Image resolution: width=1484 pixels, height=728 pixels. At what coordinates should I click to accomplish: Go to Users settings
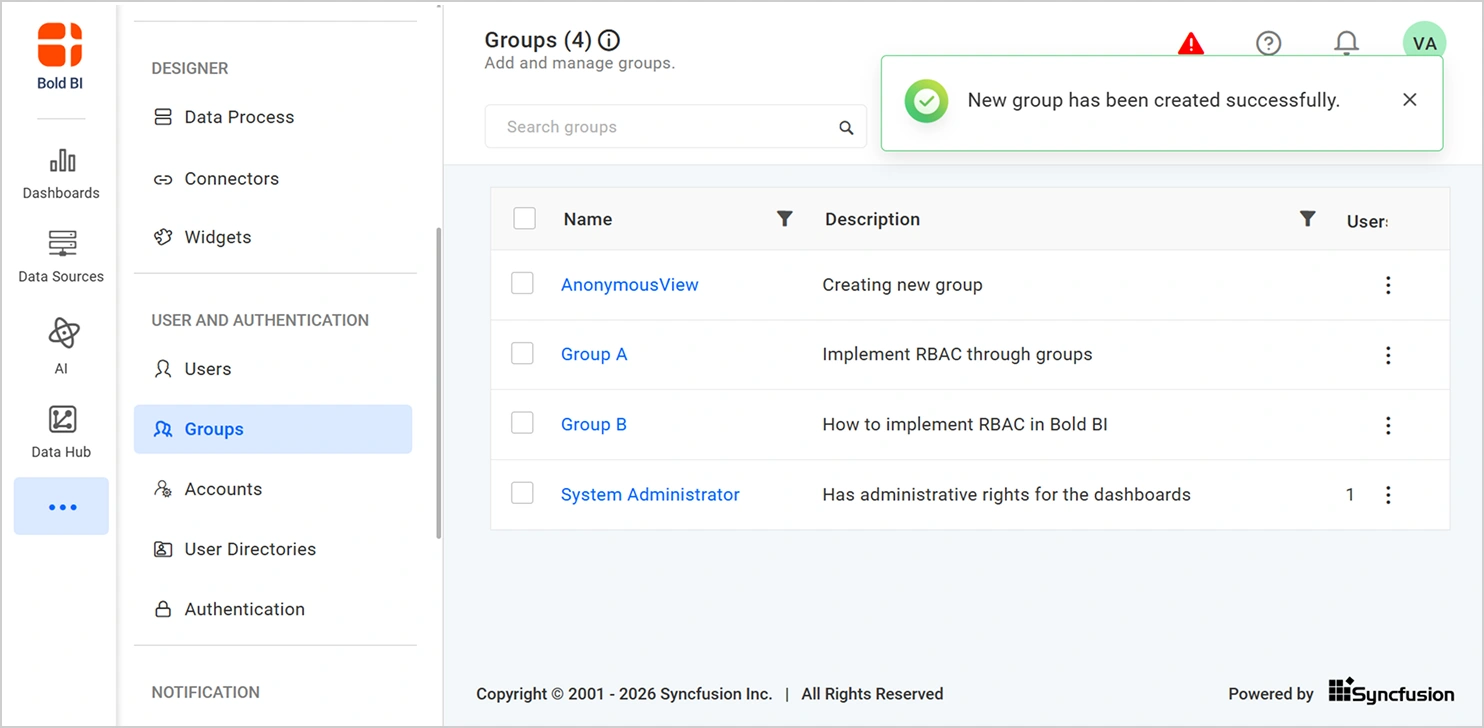tap(273, 369)
